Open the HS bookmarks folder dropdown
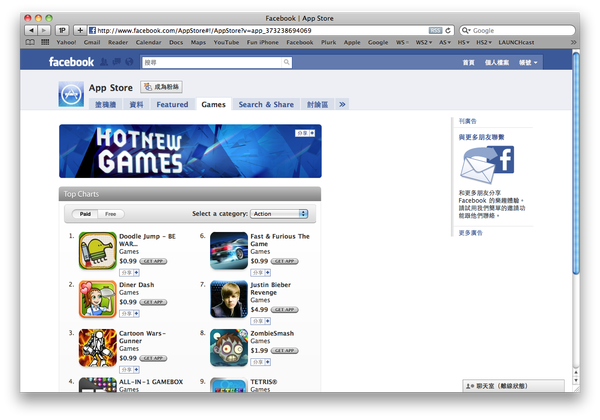Image resolution: width=600 pixels, height=420 pixels. (463, 42)
